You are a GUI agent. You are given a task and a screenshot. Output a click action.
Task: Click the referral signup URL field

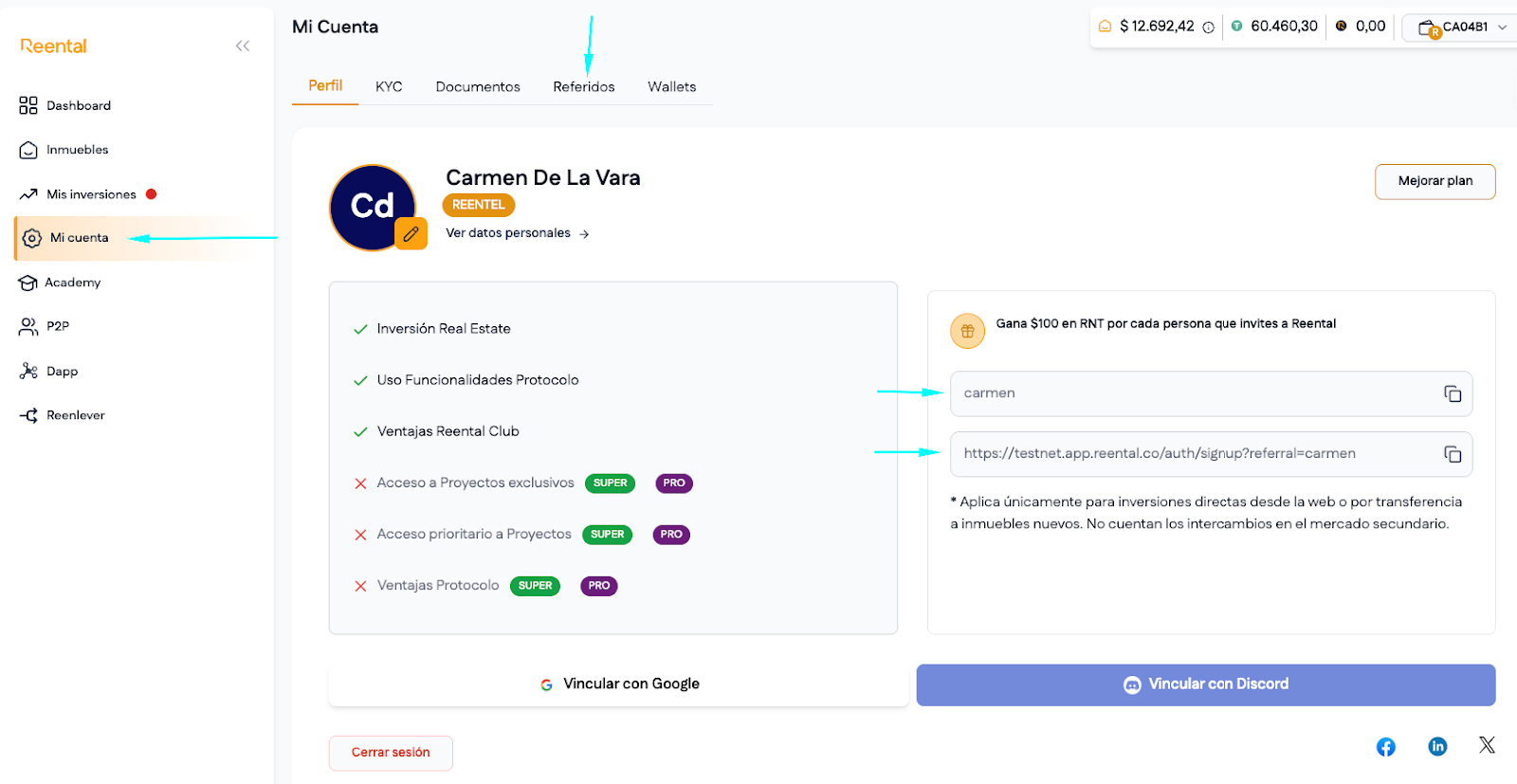1212,454
